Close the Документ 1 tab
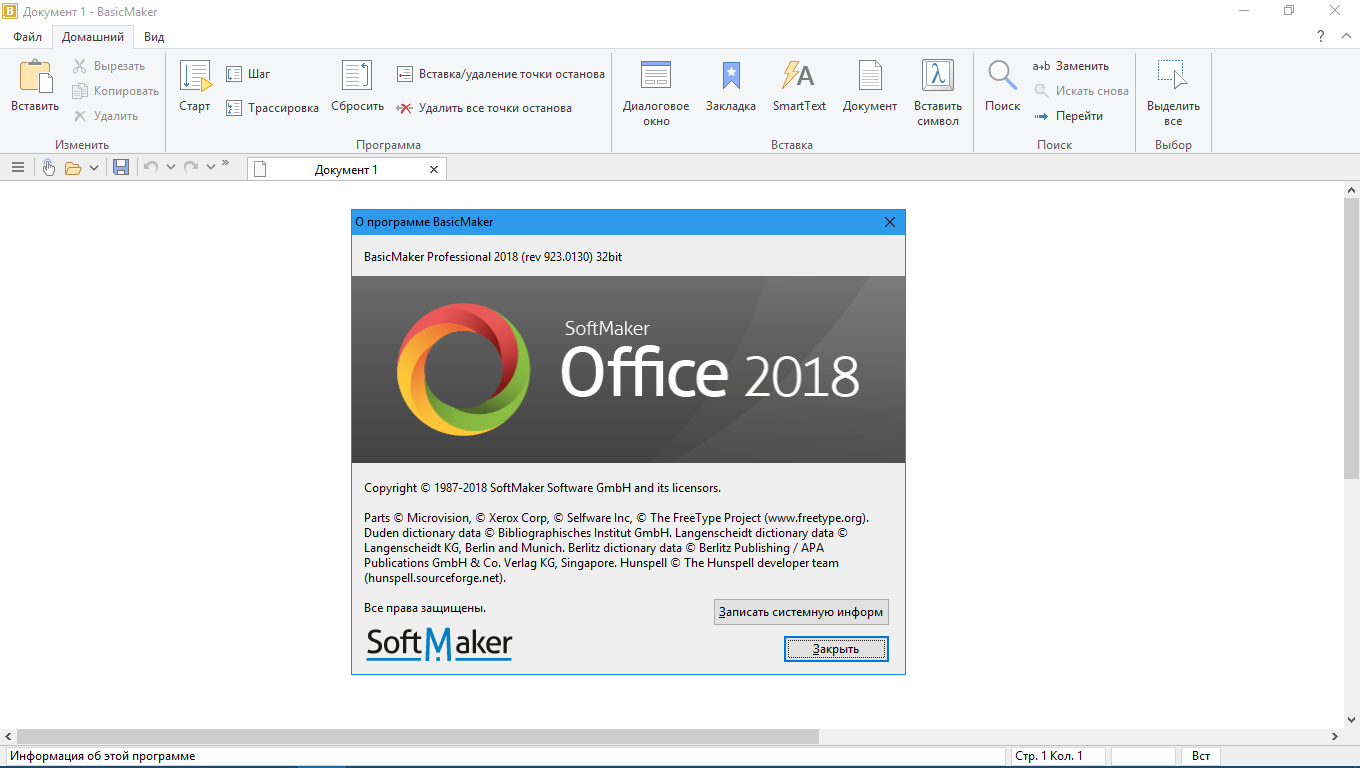 point(434,170)
